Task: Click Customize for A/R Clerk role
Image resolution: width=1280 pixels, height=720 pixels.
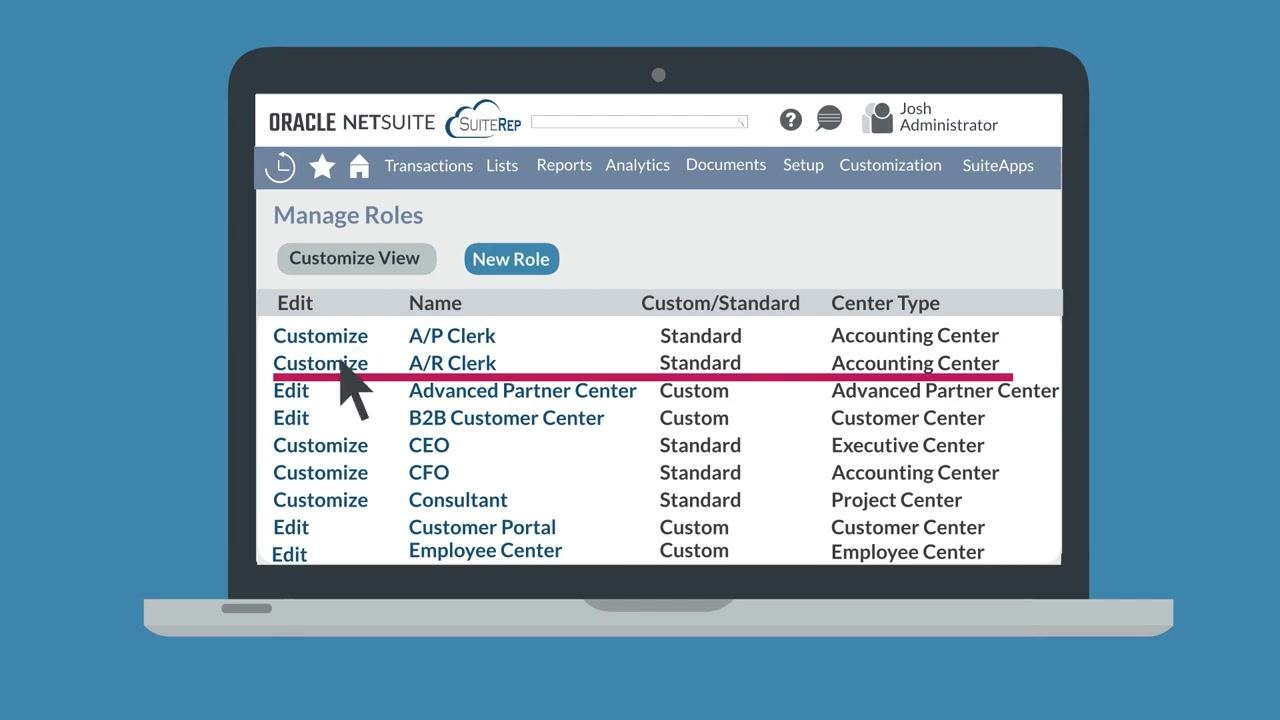Action: pyautogui.click(x=320, y=363)
